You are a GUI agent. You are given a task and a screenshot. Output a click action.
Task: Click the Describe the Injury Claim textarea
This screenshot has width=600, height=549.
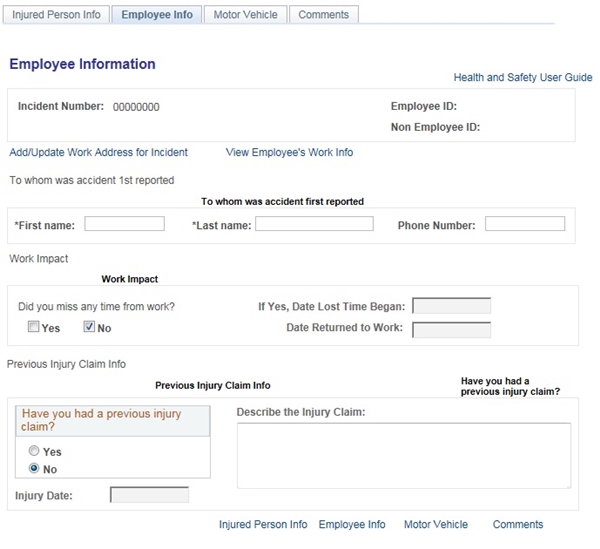point(403,455)
